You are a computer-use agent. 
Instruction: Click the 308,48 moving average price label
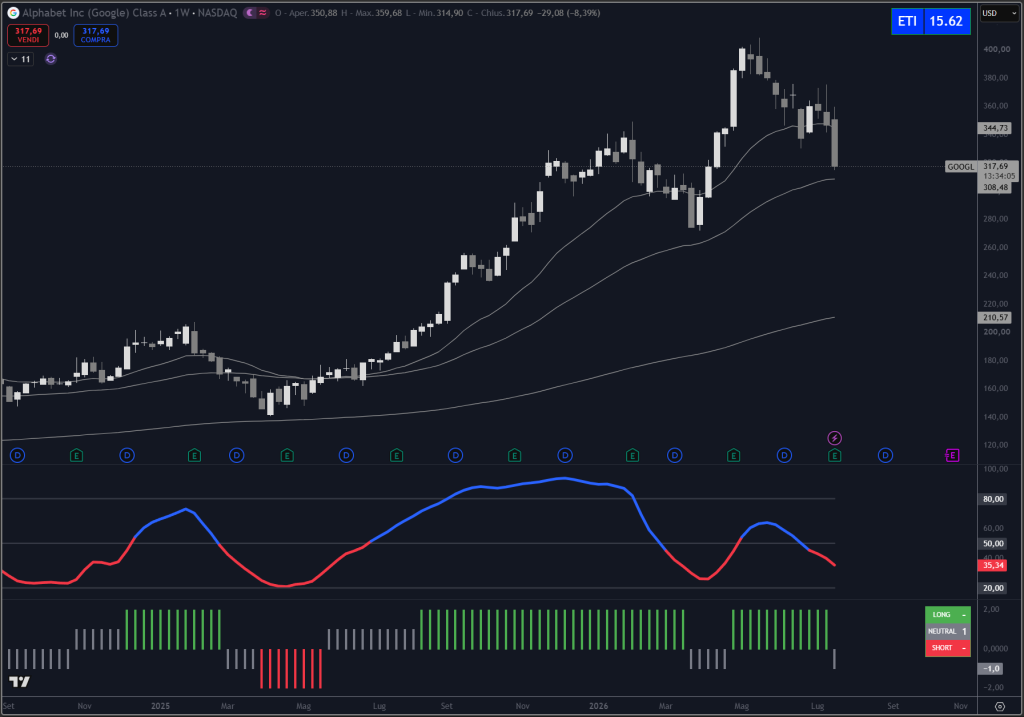tap(995, 187)
